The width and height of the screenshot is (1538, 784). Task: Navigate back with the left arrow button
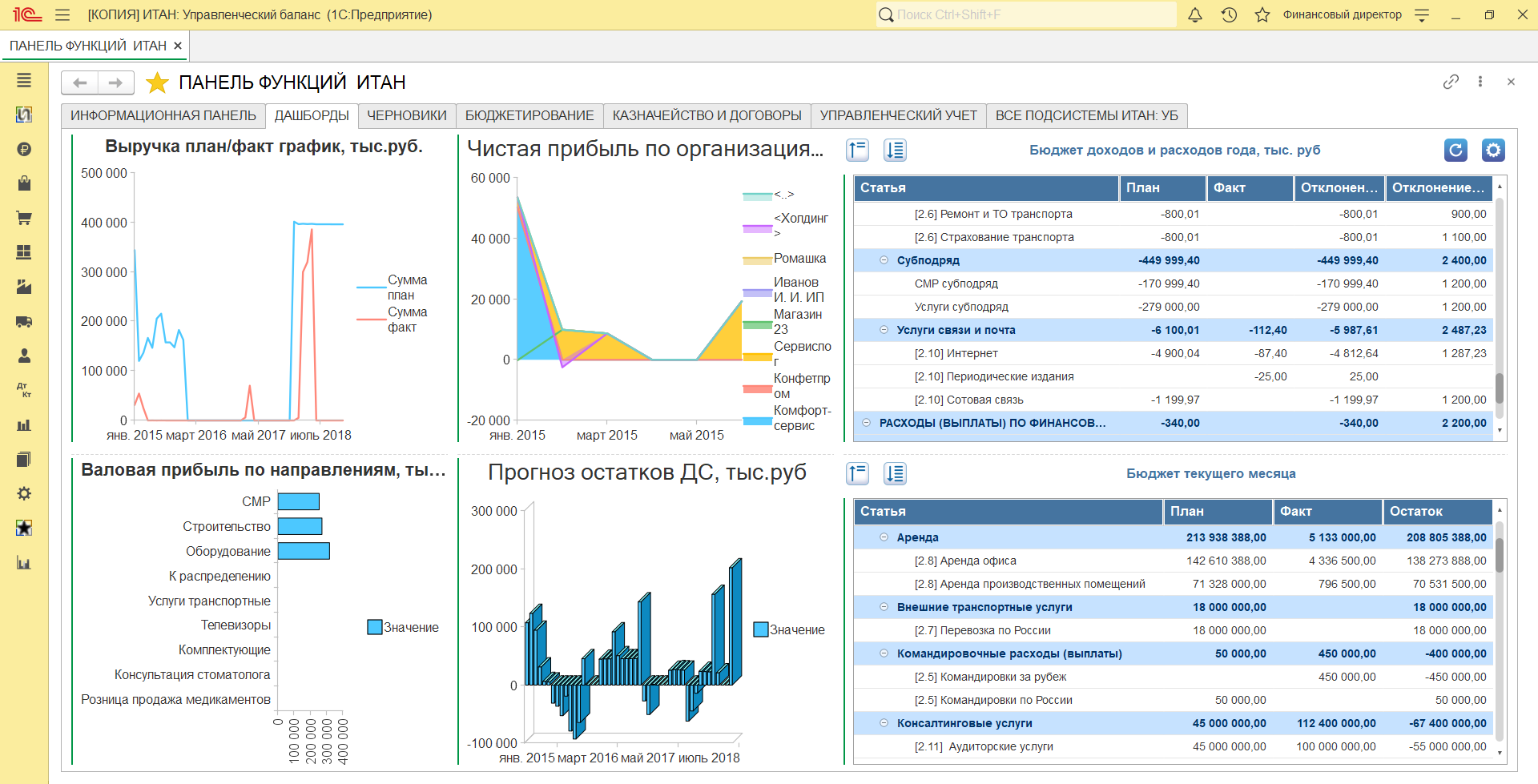80,82
